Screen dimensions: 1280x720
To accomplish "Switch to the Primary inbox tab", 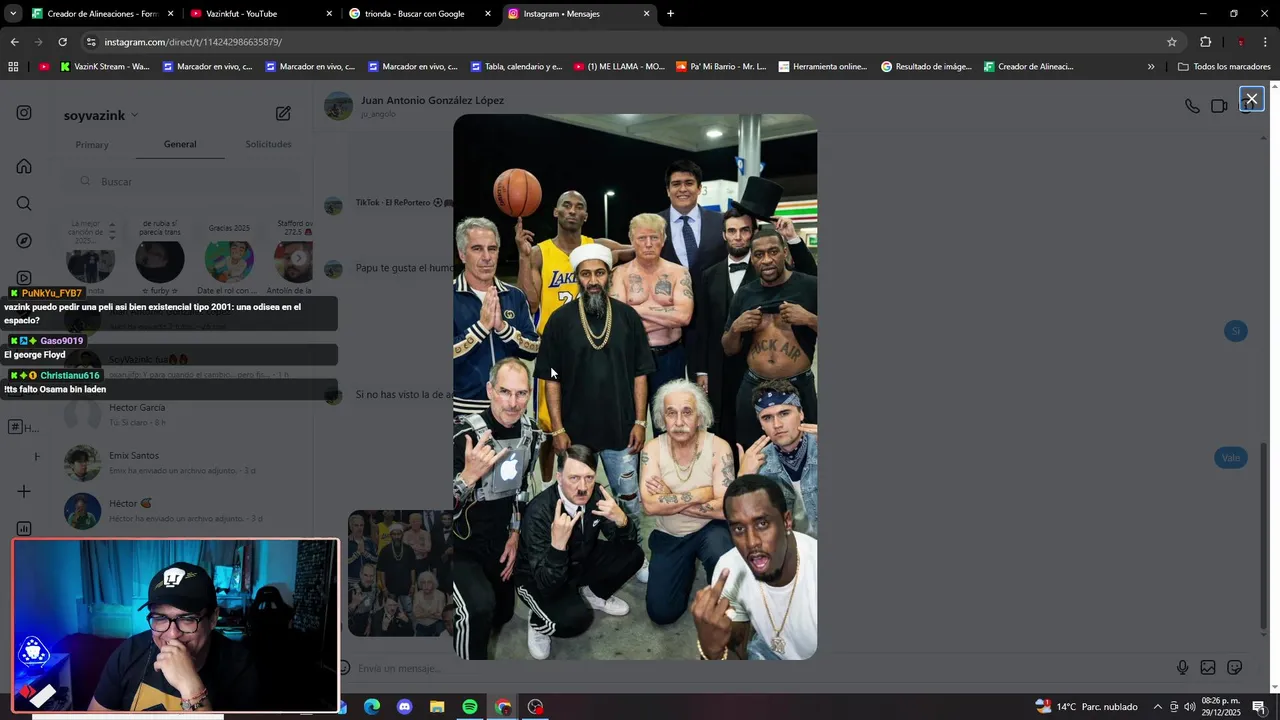I will point(92,145).
